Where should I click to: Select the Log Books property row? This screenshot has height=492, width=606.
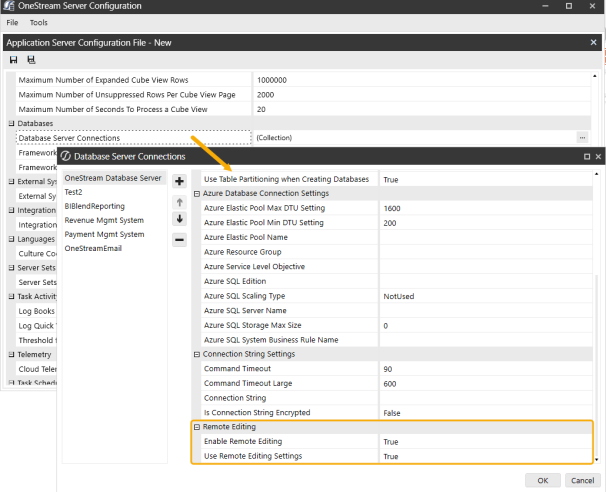click(x=36, y=311)
